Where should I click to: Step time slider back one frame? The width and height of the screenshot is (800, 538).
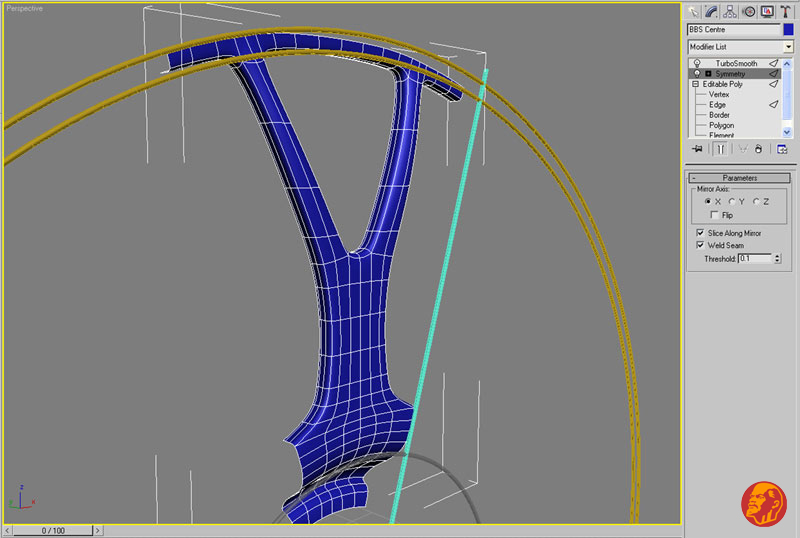pos(7,531)
